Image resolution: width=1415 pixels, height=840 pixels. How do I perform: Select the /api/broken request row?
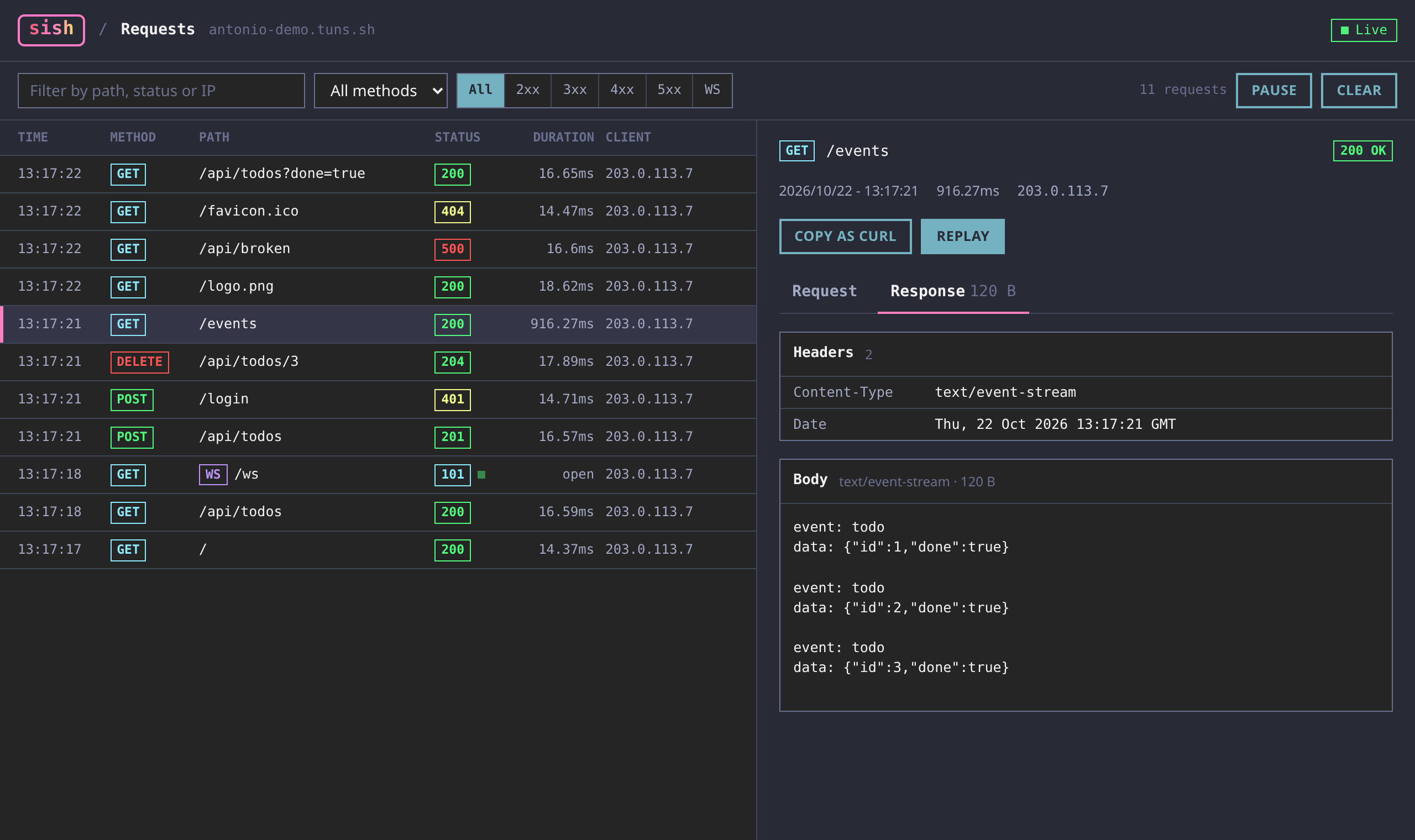[x=378, y=249]
